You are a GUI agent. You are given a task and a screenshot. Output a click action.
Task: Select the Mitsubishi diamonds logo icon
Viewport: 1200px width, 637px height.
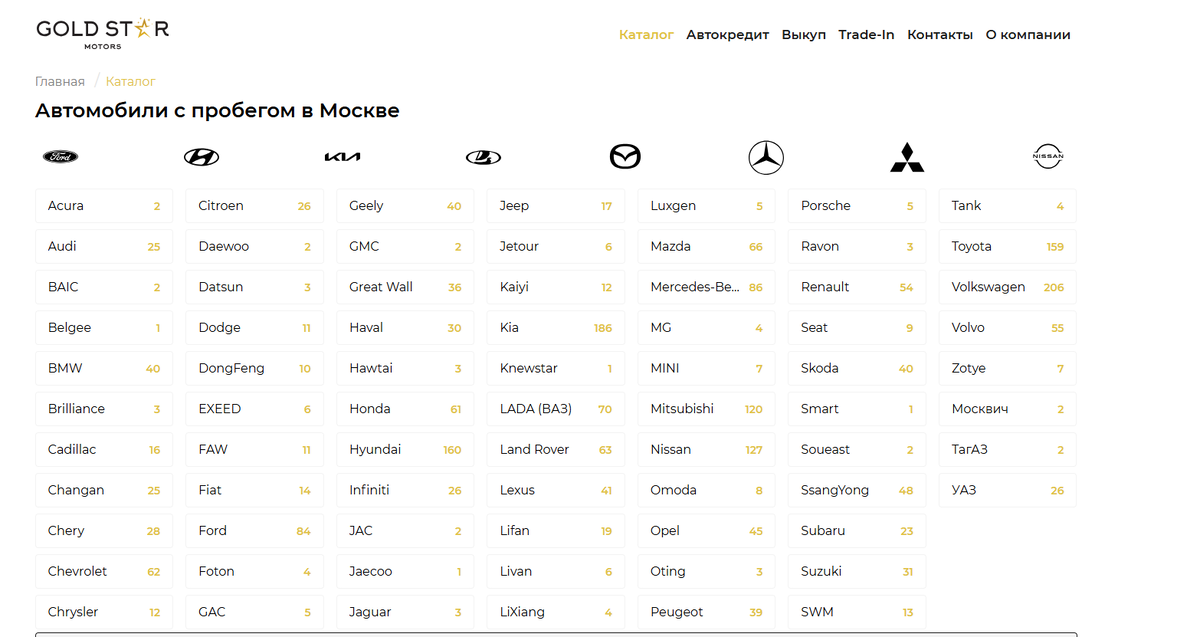tap(907, 157)
